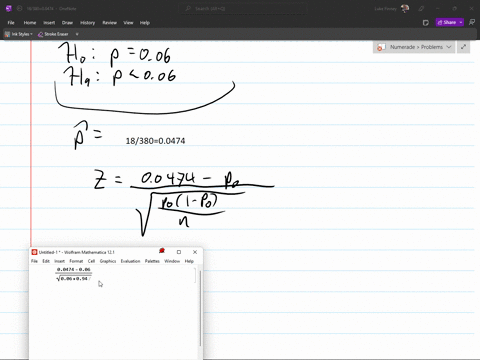
Task: Open the OneNote Help tab
Action: coord(145,23)
